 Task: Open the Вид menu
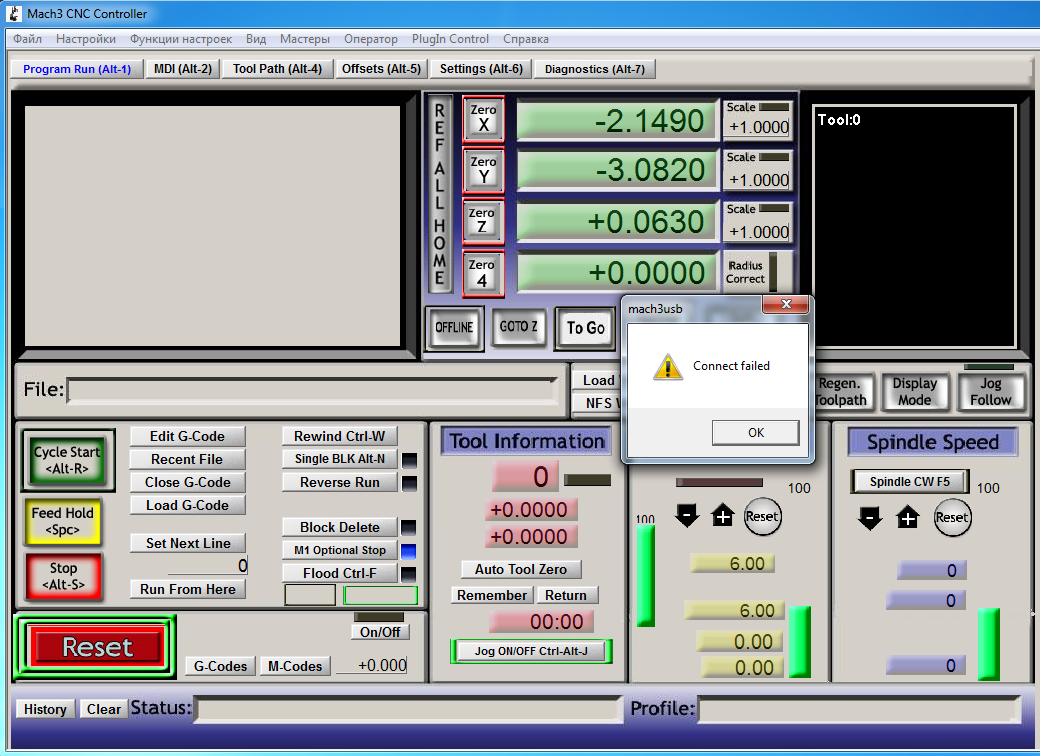(256, 38)
